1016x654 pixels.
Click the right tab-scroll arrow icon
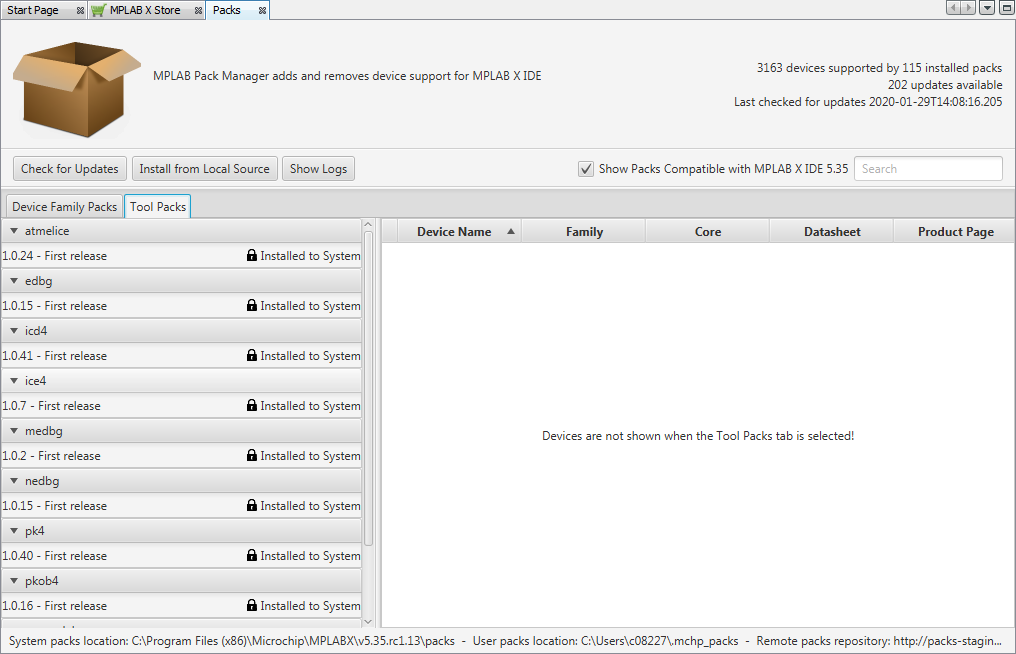(966, 7)
